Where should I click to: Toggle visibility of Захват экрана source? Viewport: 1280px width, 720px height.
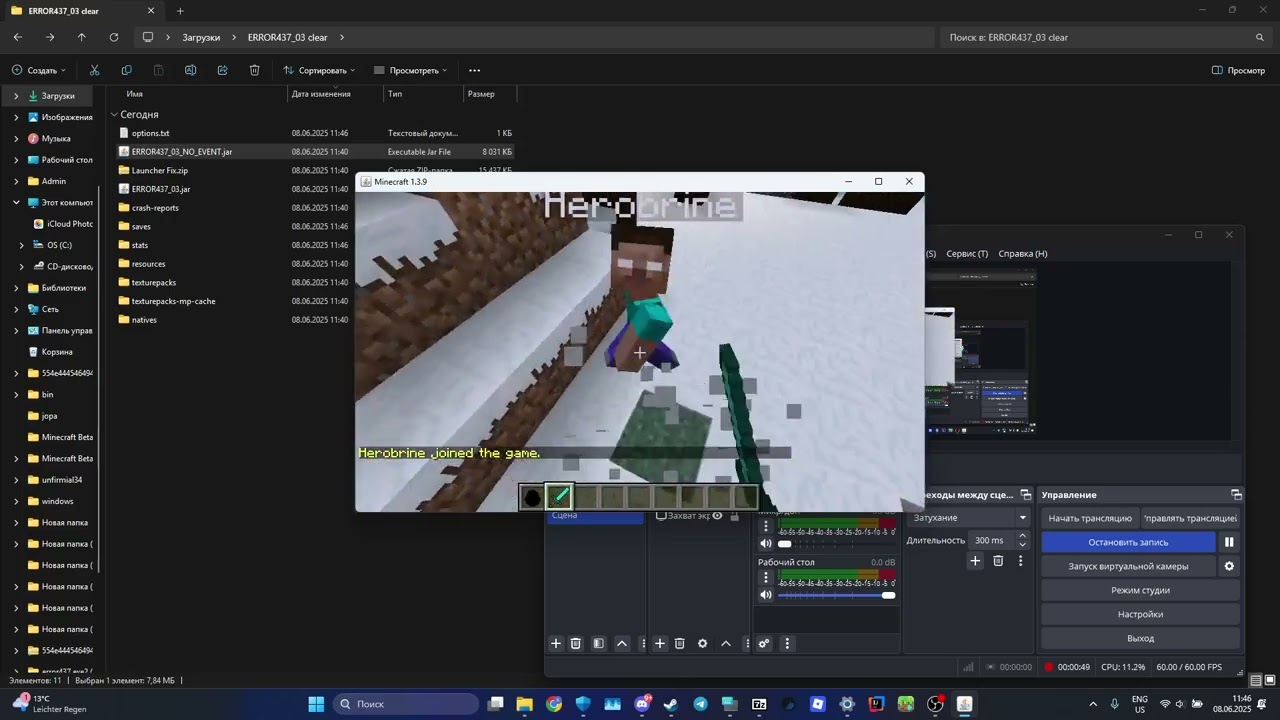point(717,516)
